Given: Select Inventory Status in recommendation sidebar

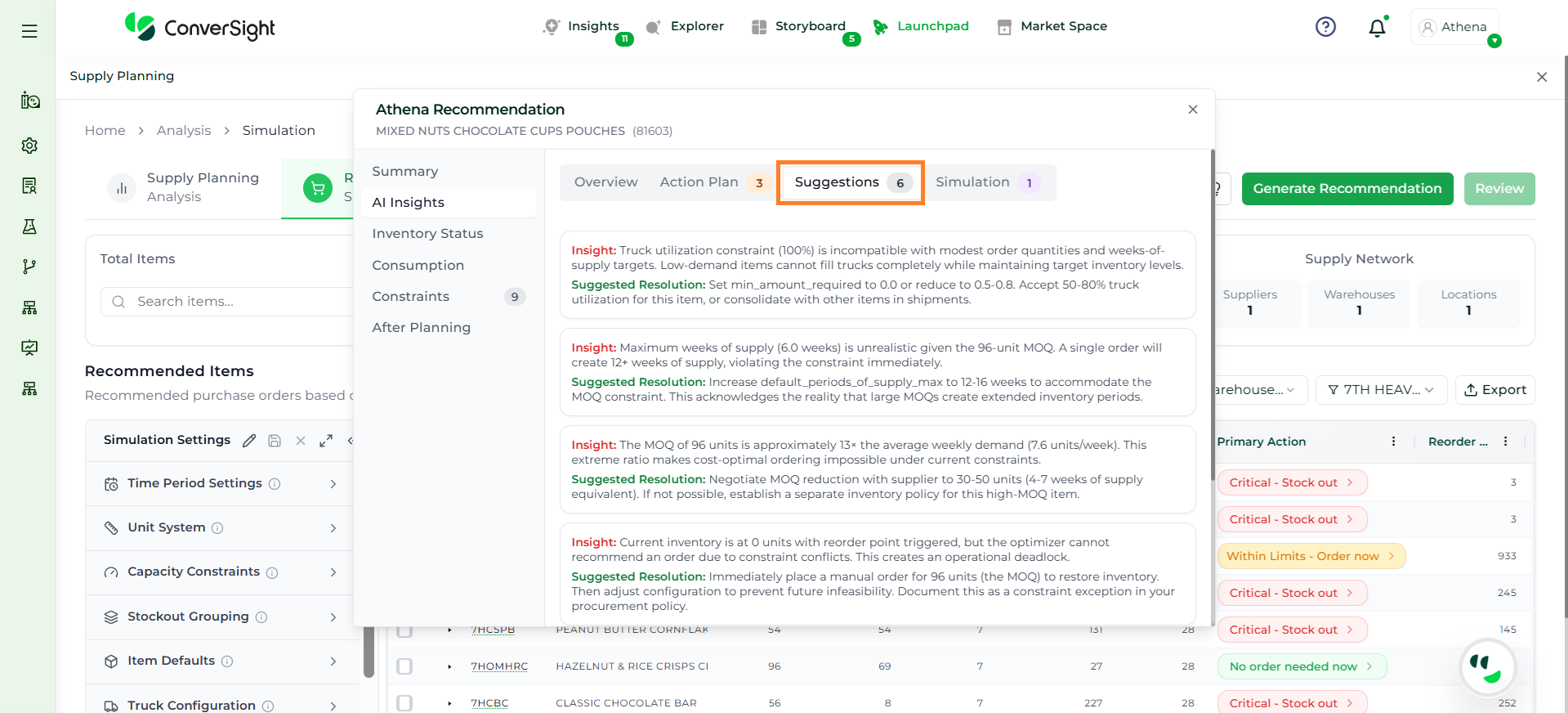Looking at the screenshot, I should [427, 234].
